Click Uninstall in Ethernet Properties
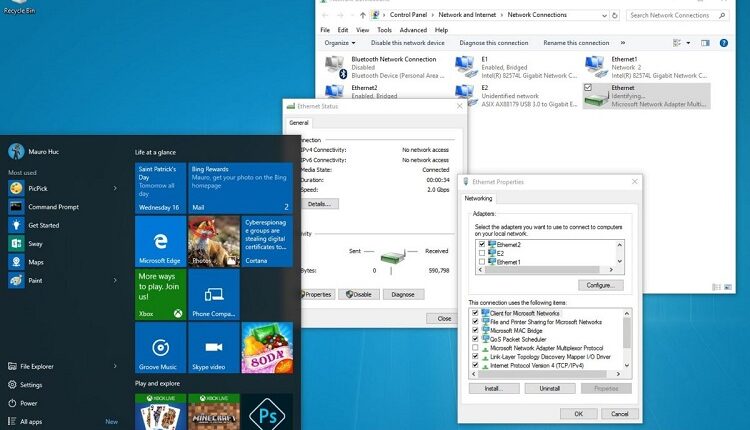The image size is (750, 430). (x=550, y=388)
